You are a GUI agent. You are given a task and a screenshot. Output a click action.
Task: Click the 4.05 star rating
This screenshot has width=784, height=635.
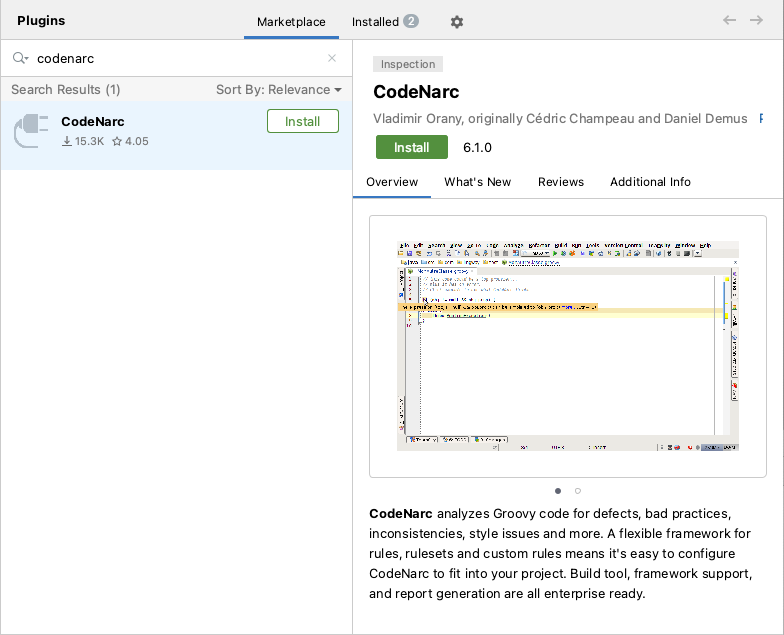[x=130, y=142]
